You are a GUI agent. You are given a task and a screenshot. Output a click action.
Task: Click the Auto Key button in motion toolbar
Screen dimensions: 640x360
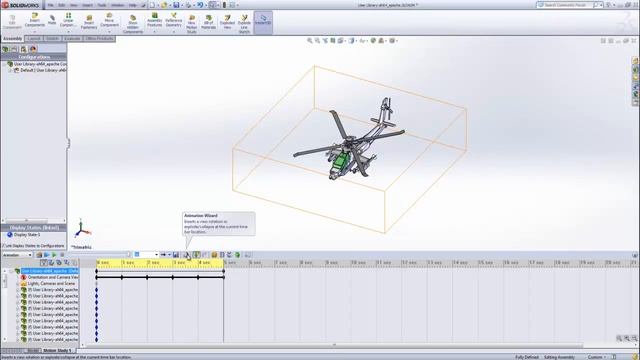[196, 255]
